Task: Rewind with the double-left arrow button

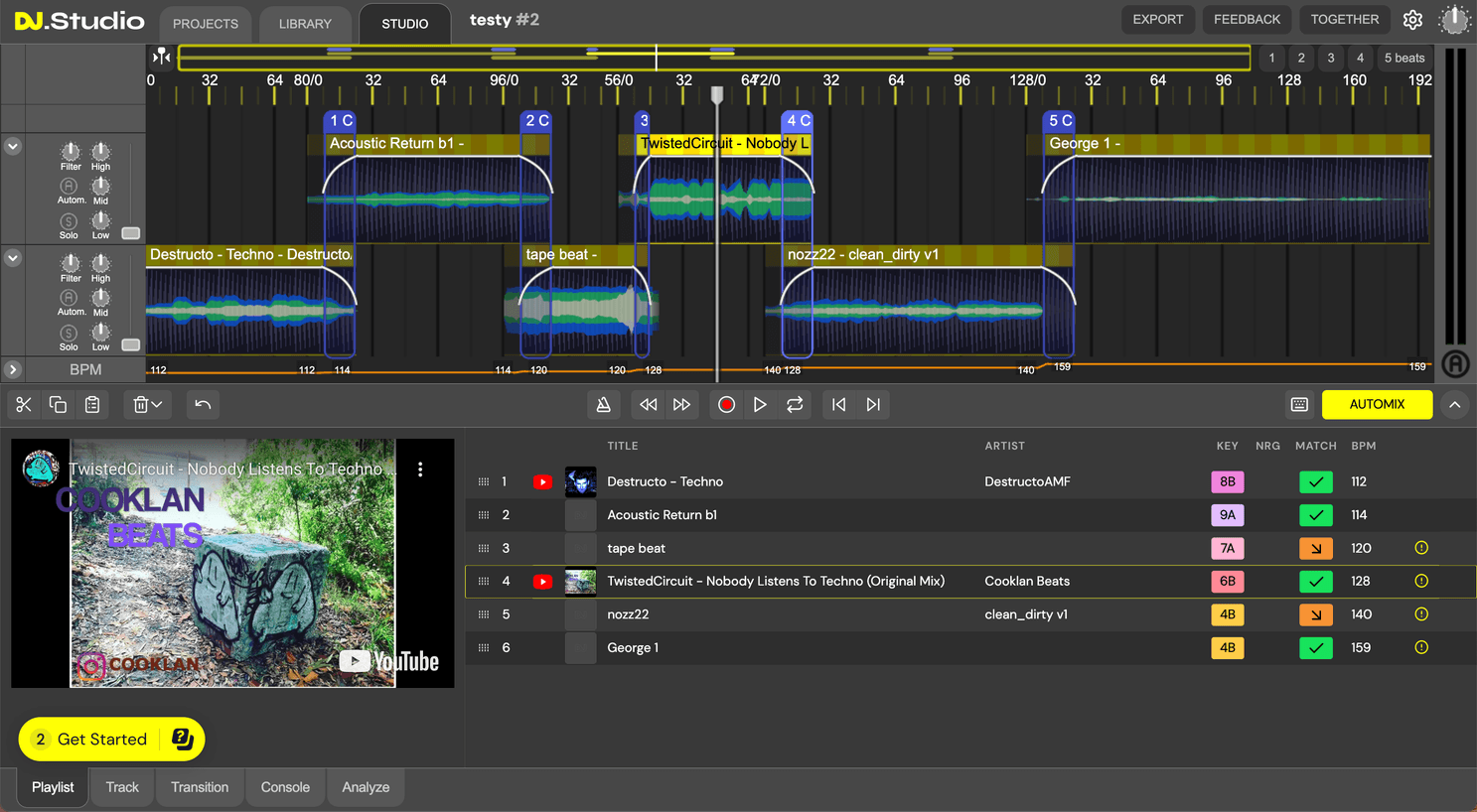Action: pos(648,404)
